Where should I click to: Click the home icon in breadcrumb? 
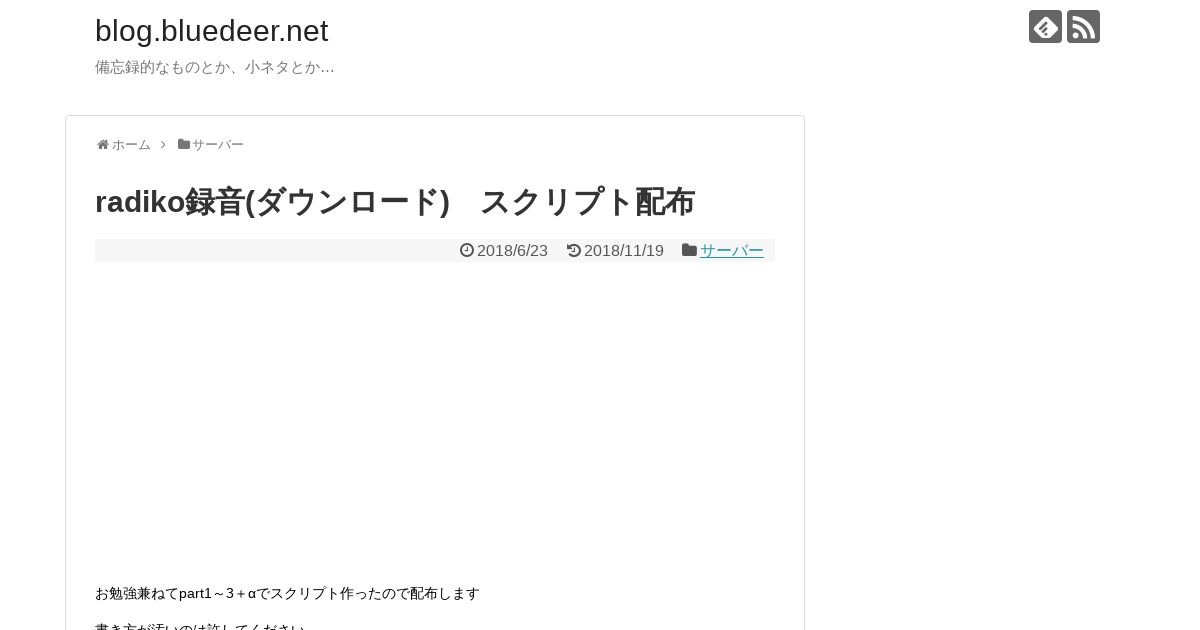[102, 145]
